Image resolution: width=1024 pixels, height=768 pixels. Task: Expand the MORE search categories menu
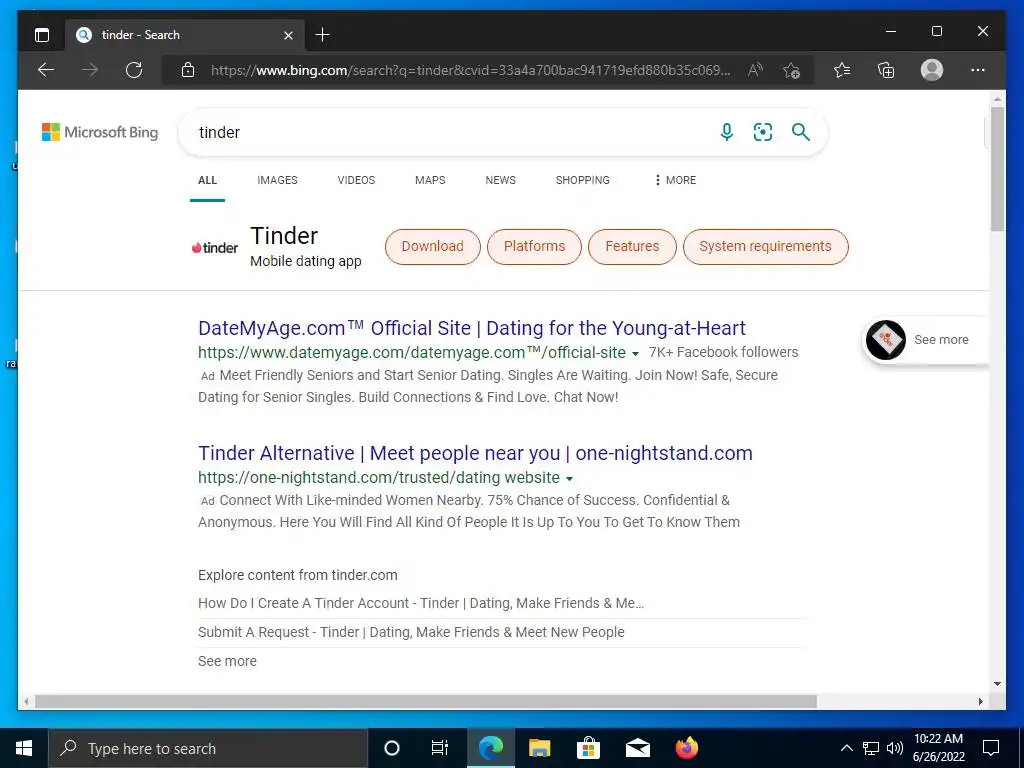(675, 180)
